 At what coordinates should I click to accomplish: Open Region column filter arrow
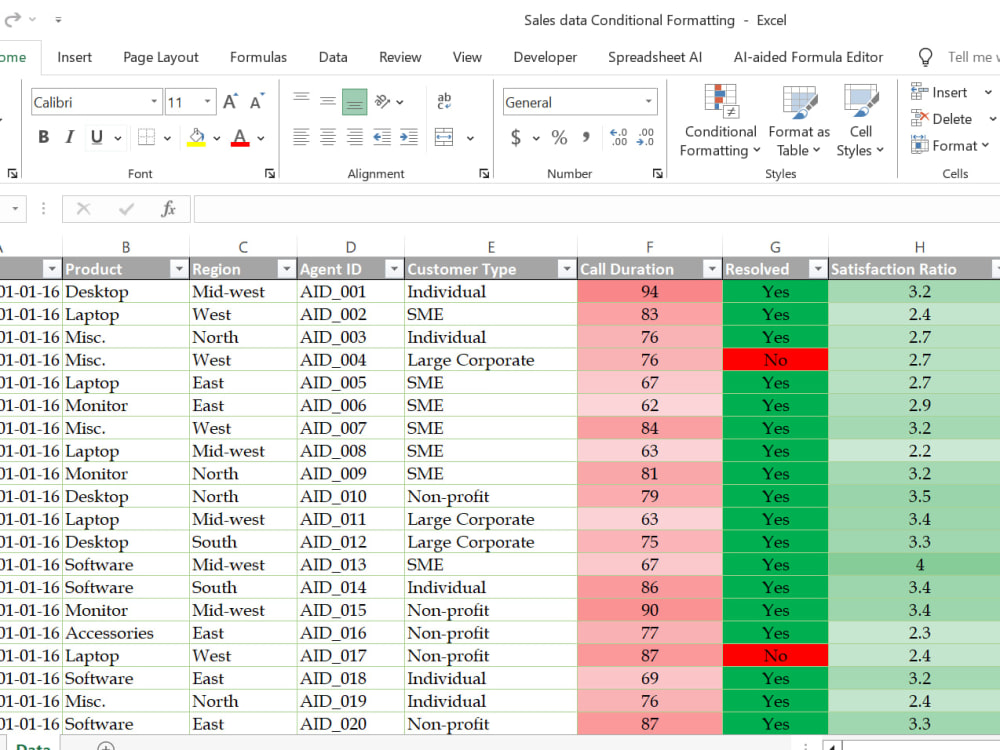coord(286,269)
